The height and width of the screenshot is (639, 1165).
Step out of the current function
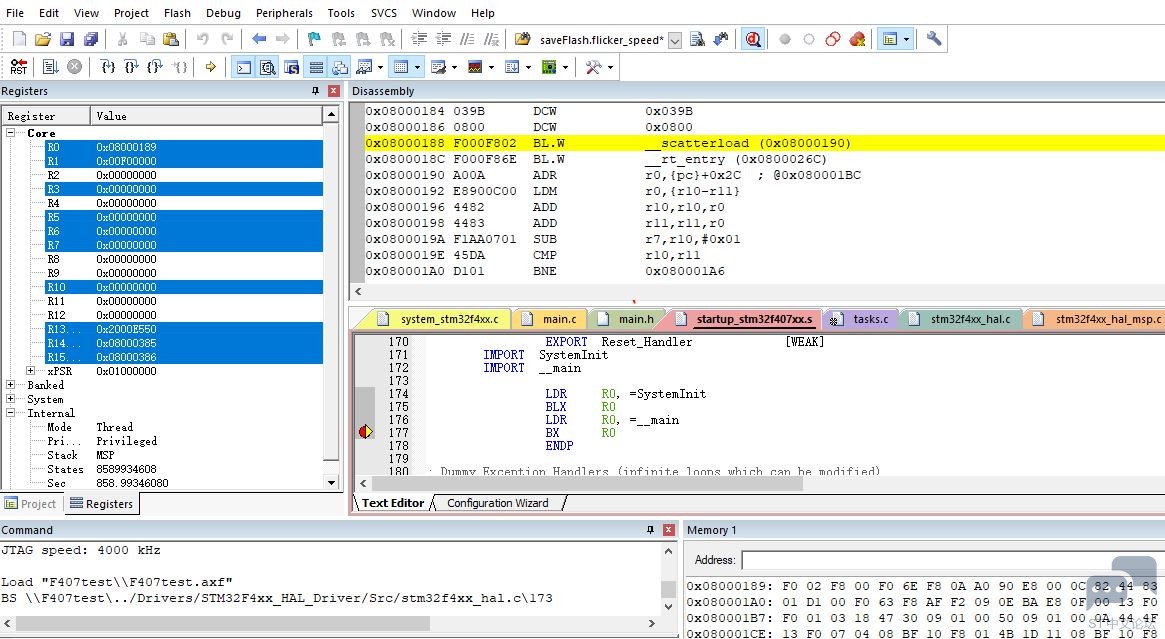pos(155,68)
